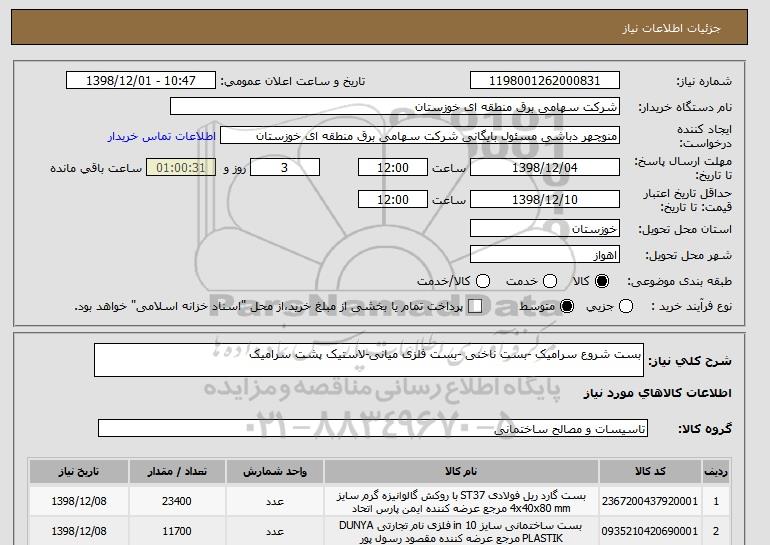770x545 pixels.
Task: Click the response deadline date 1398/12/04
Action: tap(545, 168)
